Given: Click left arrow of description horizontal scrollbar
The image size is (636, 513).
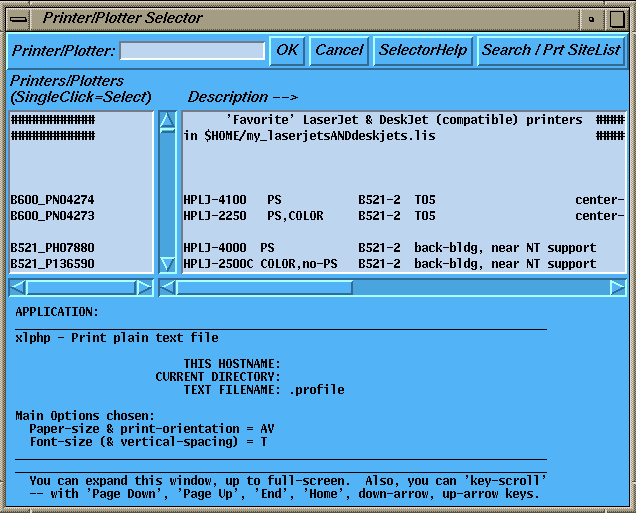Looking at the screenshot, I should tap(168, 288).
